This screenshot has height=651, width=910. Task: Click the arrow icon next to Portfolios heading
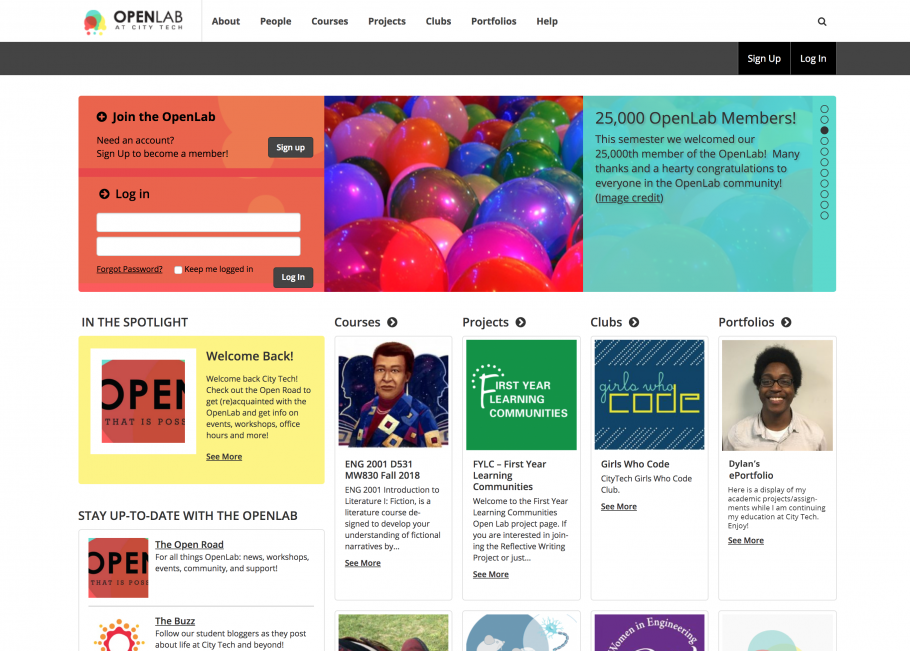pyautogui.click(x=786, y=322)
